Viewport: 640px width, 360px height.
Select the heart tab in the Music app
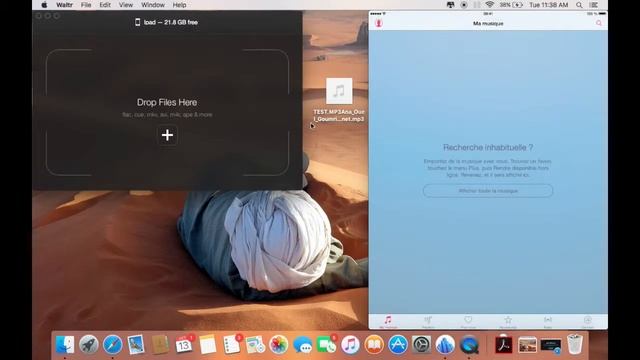click(x=468, y=321)
